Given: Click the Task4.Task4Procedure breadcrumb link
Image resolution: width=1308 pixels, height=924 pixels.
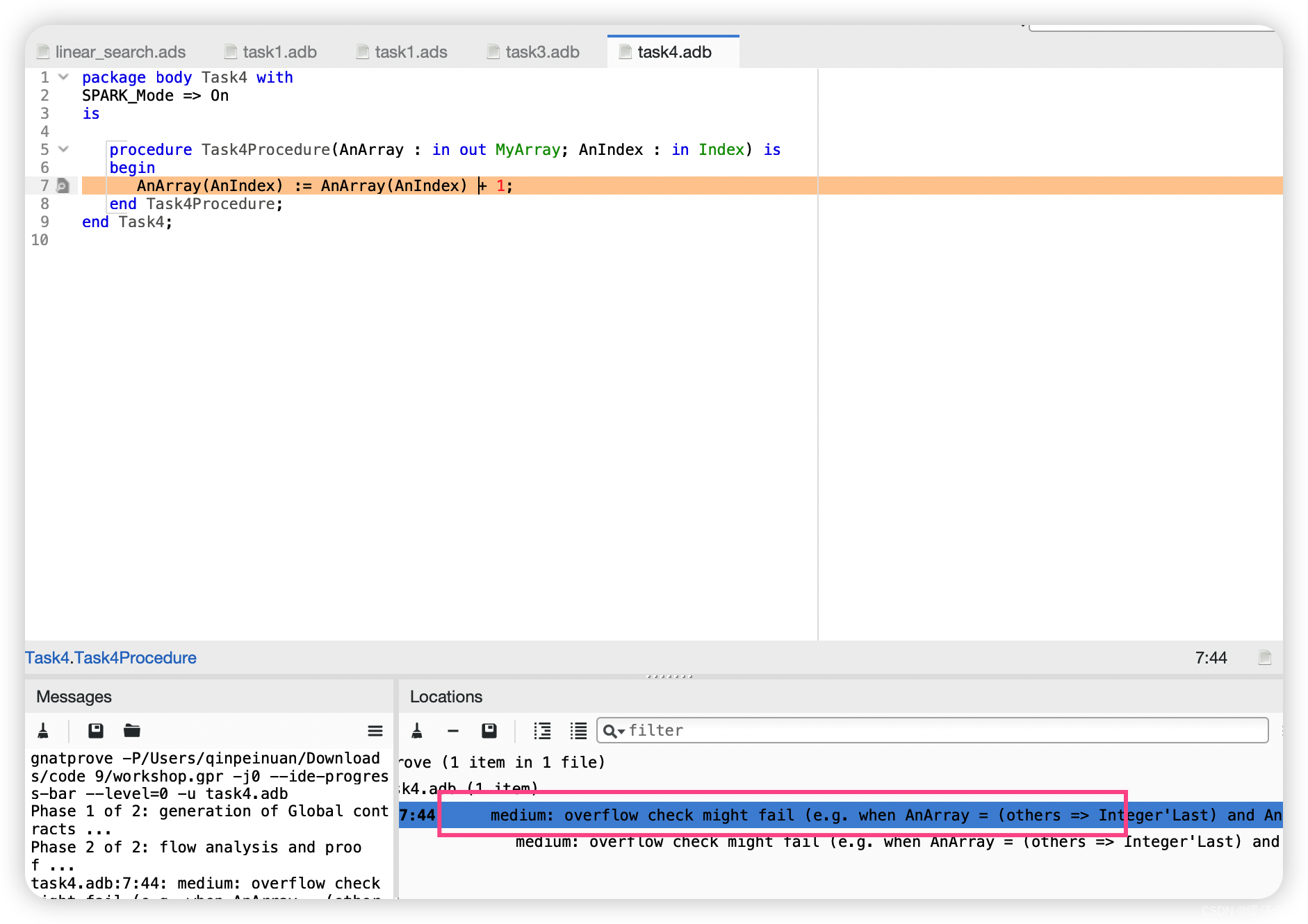Looking at the screenshot, I should [111, 657].
